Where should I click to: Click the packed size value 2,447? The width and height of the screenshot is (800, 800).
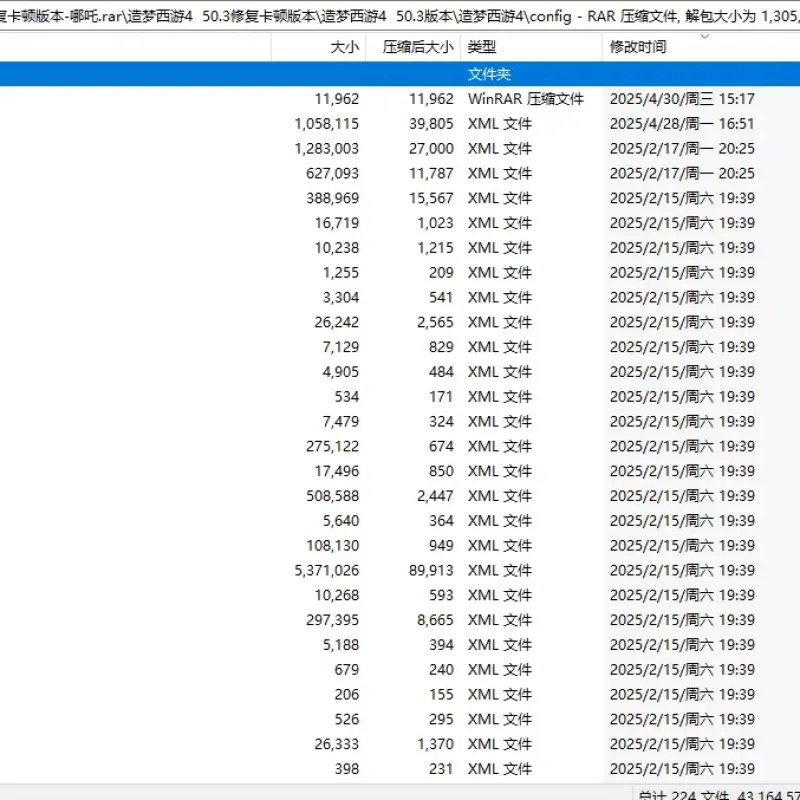pos(435,496)
